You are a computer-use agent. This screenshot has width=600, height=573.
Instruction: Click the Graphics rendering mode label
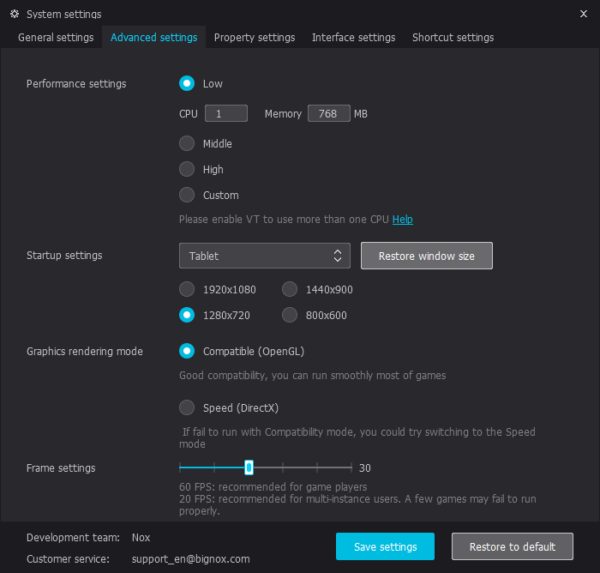point(85,351)
